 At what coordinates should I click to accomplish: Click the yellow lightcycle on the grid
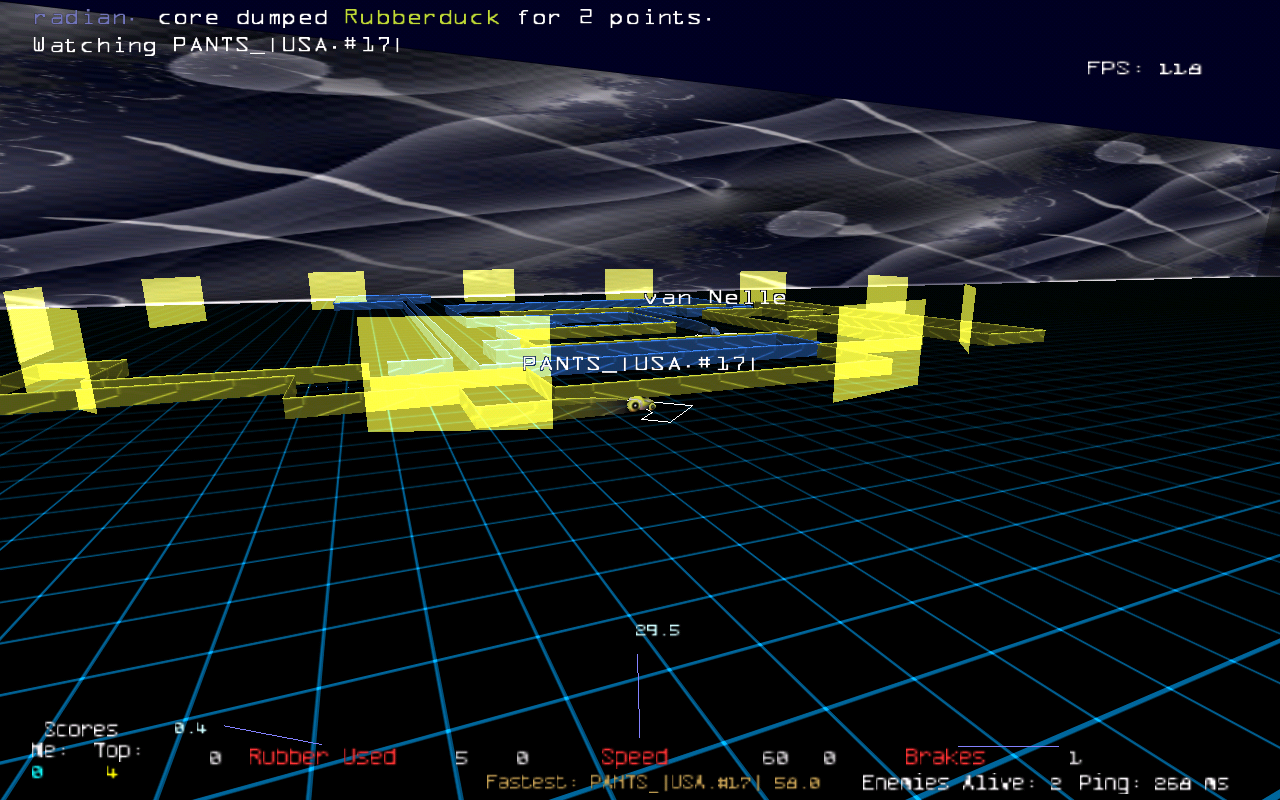pos(639,405)
